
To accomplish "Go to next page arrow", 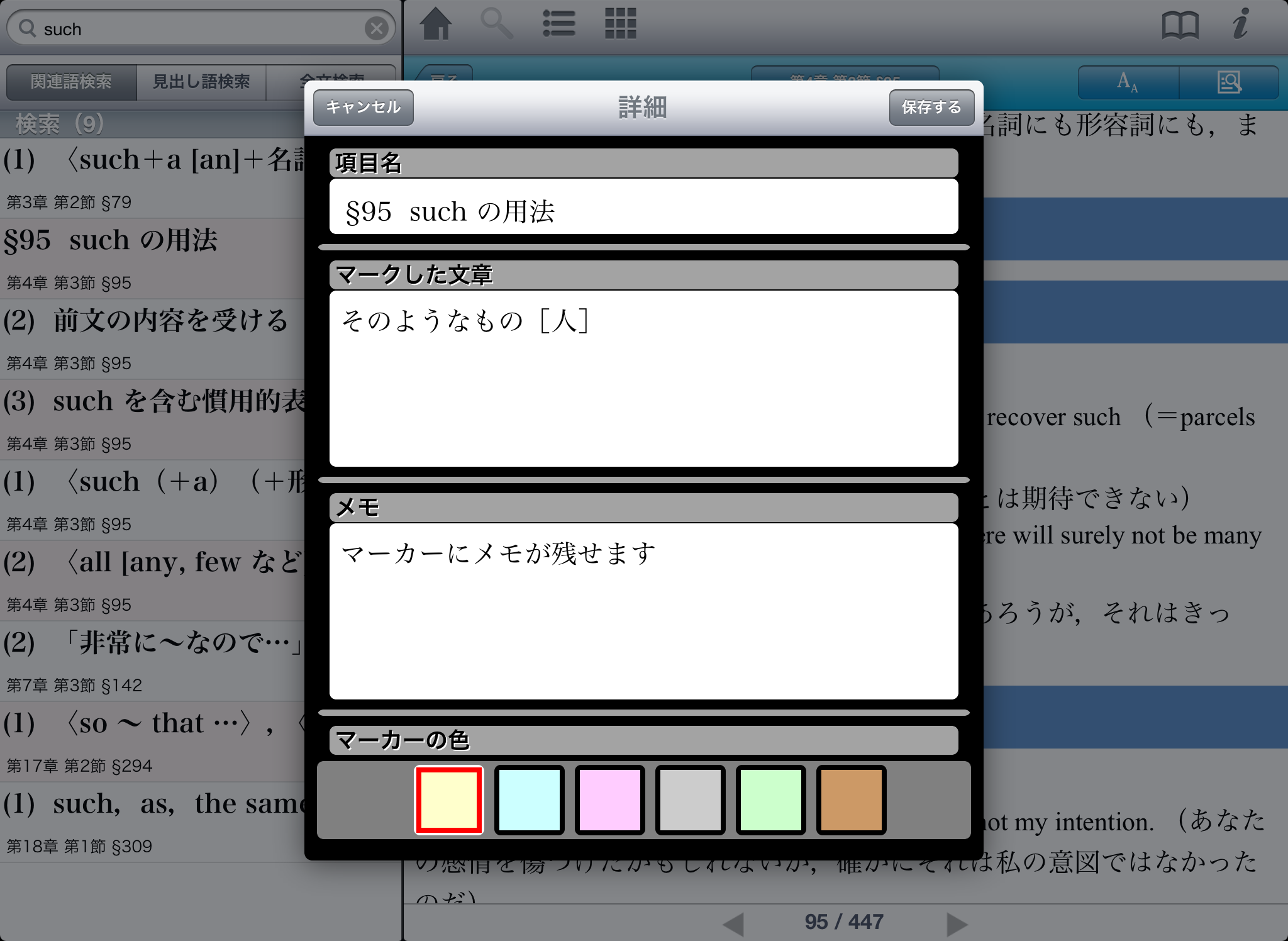I will click(x=957, y=923).
